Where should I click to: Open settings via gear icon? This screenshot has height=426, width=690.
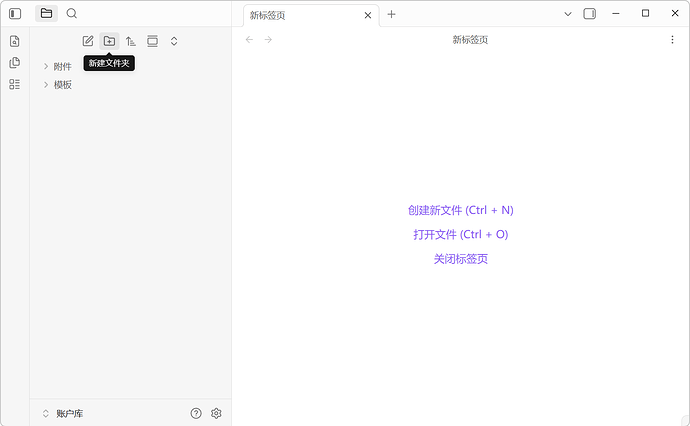click(x=216, y=413)
